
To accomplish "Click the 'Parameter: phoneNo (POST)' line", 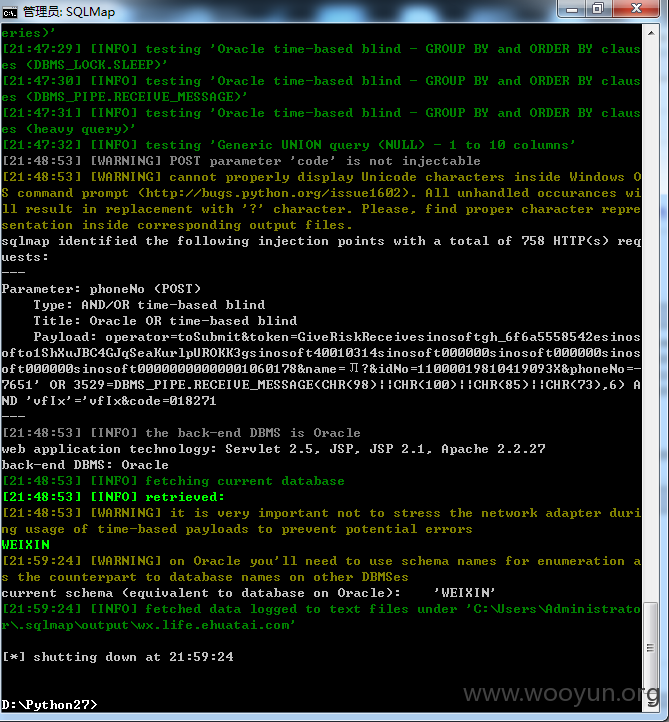I will [101, 289].
